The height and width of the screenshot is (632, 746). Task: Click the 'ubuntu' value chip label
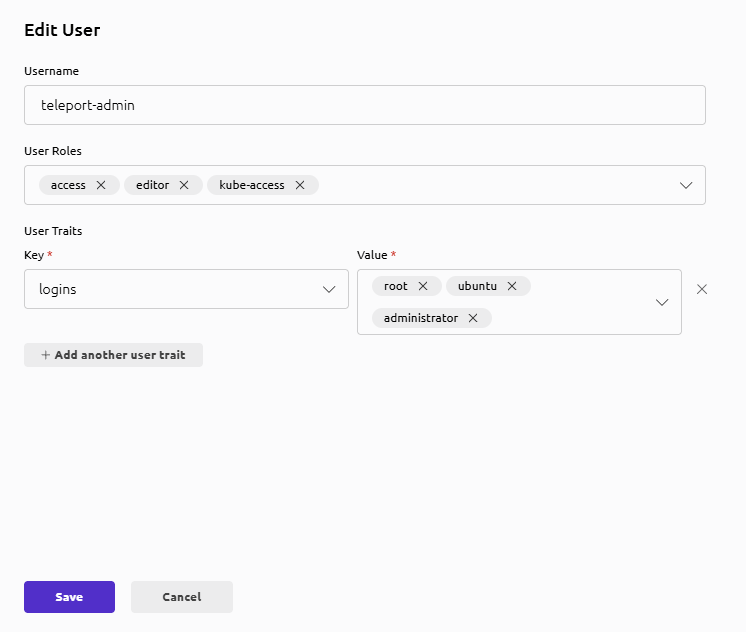click(x=477, y=286)
